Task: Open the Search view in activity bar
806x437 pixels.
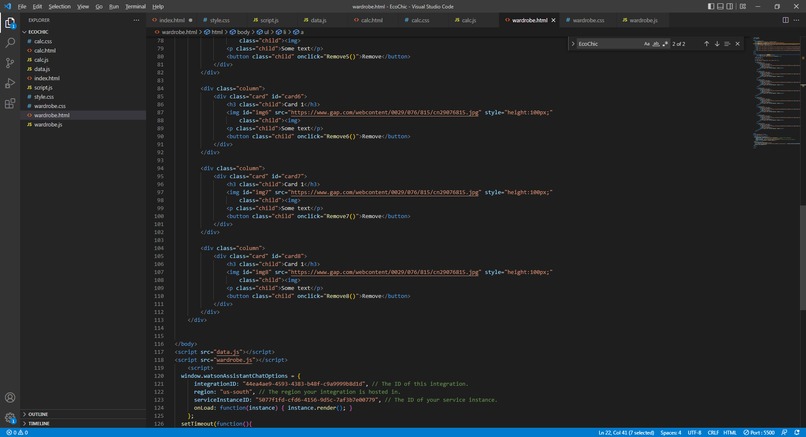Action: click(10, 43)
